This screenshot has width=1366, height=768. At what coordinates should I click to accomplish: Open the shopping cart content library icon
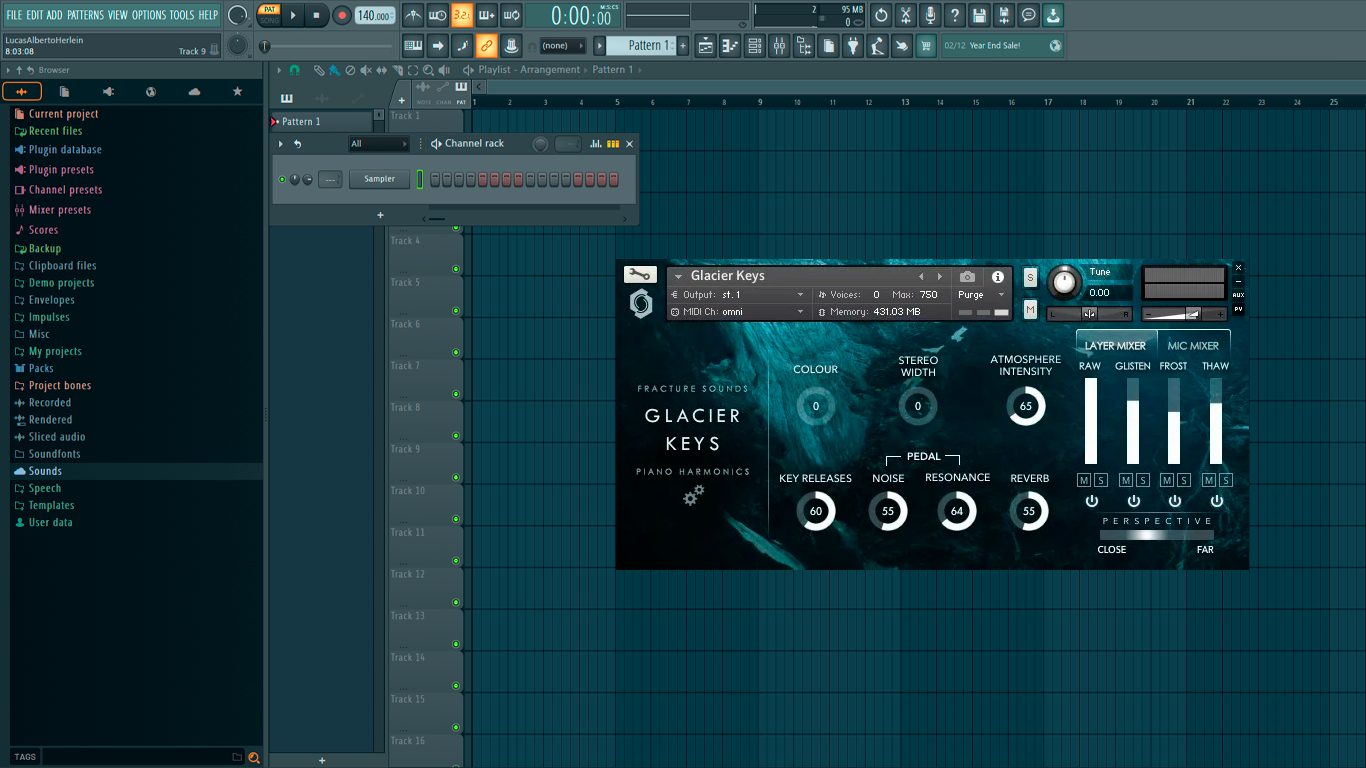[x=926, y=45]
